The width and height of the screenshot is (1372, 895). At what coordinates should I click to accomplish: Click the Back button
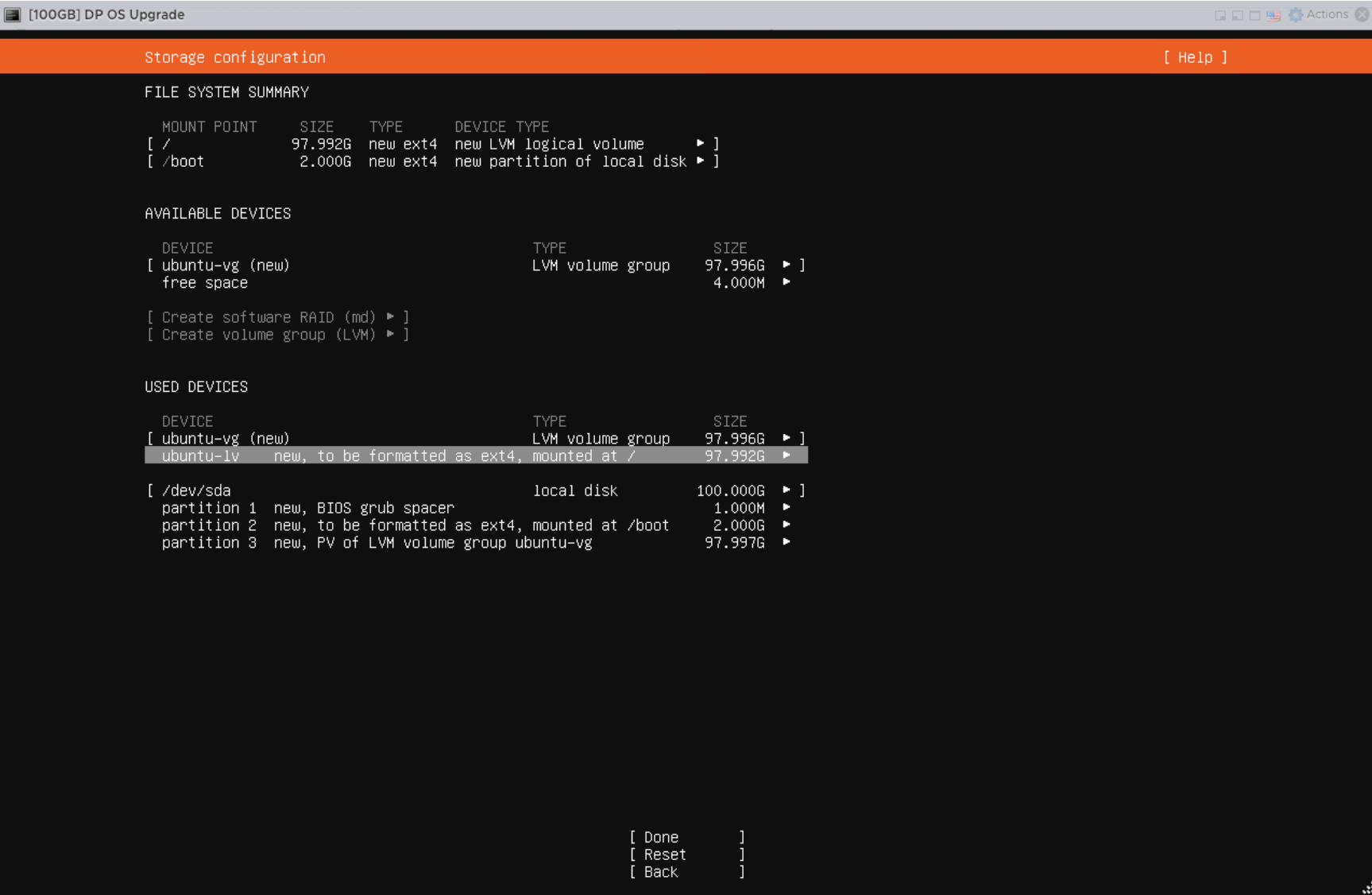click(687, 872)
